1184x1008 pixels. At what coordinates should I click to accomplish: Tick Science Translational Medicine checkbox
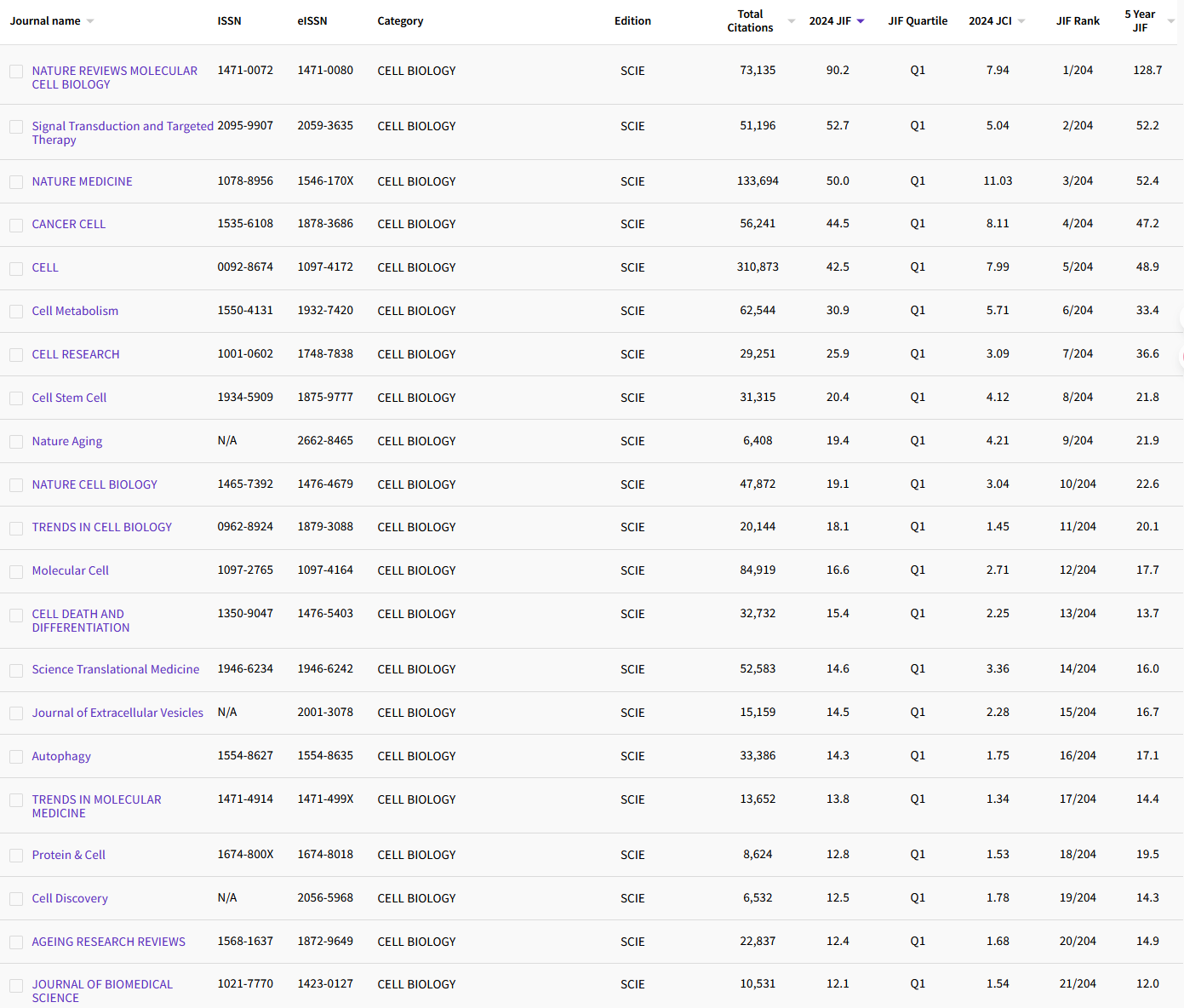16,671
